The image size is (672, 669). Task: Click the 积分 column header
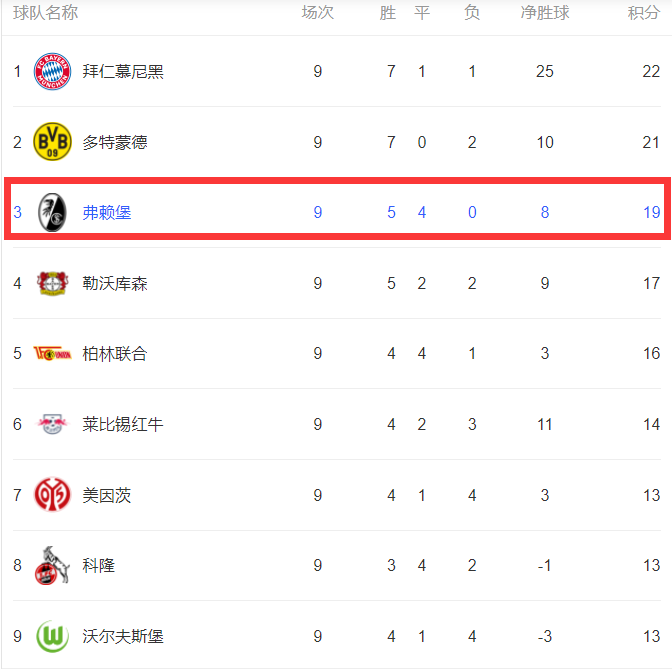click(643, 13)
